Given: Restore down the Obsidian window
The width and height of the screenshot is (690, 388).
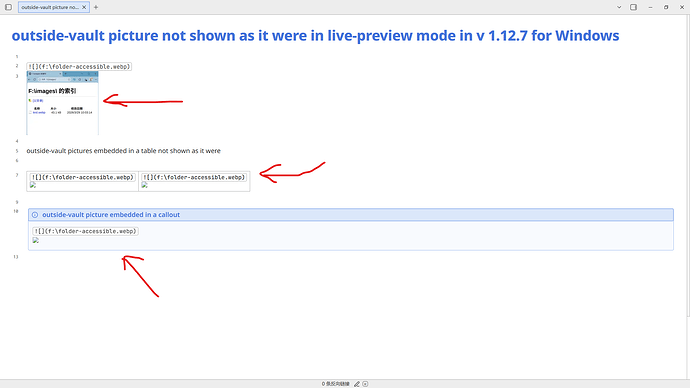Looking at the screenshot, I should pos(666,7).
